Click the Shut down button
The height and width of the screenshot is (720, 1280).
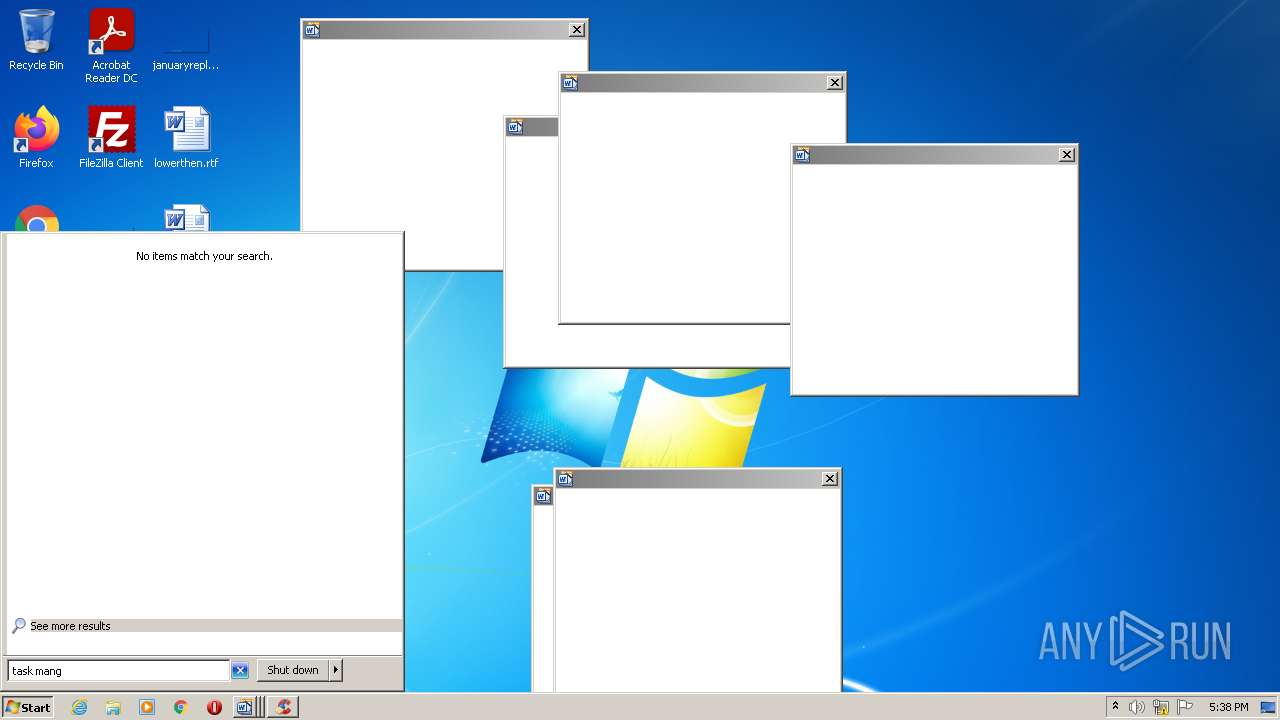(x=293, y=670)
